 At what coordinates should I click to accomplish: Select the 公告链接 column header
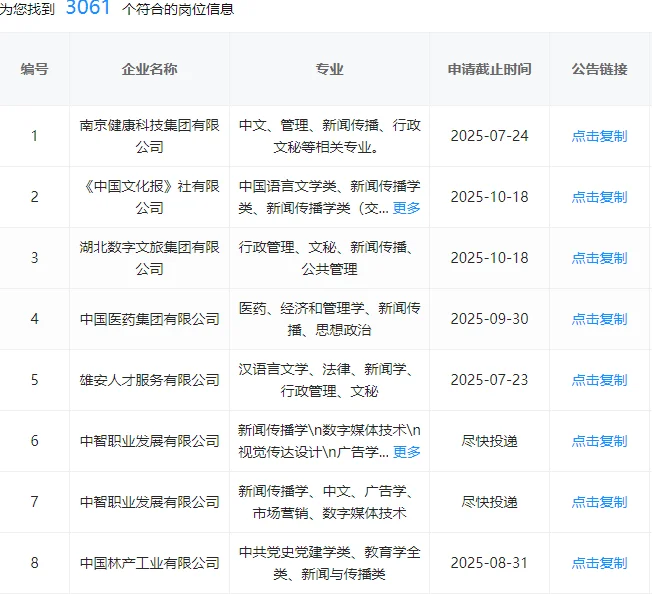click(599, 69)
